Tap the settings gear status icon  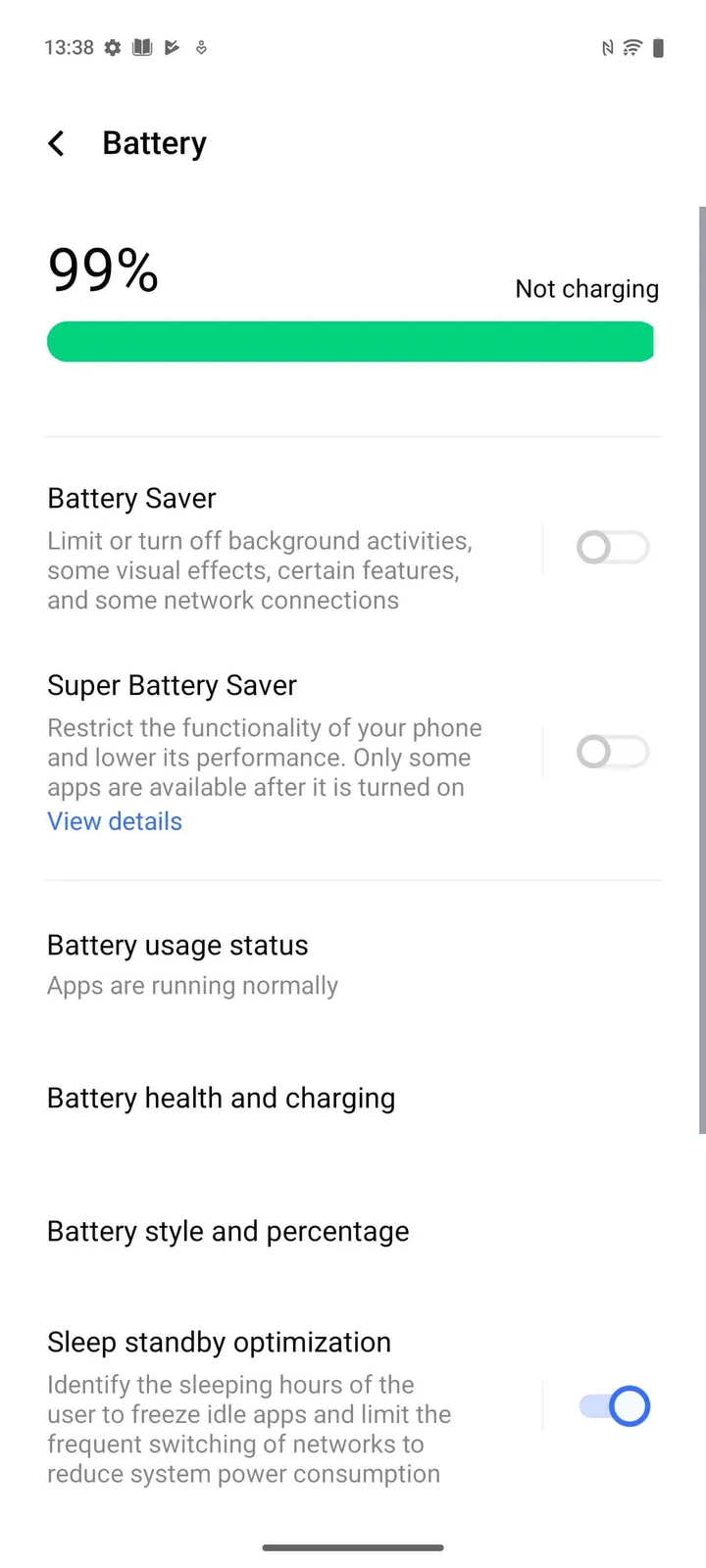click(x=113, y=47)
